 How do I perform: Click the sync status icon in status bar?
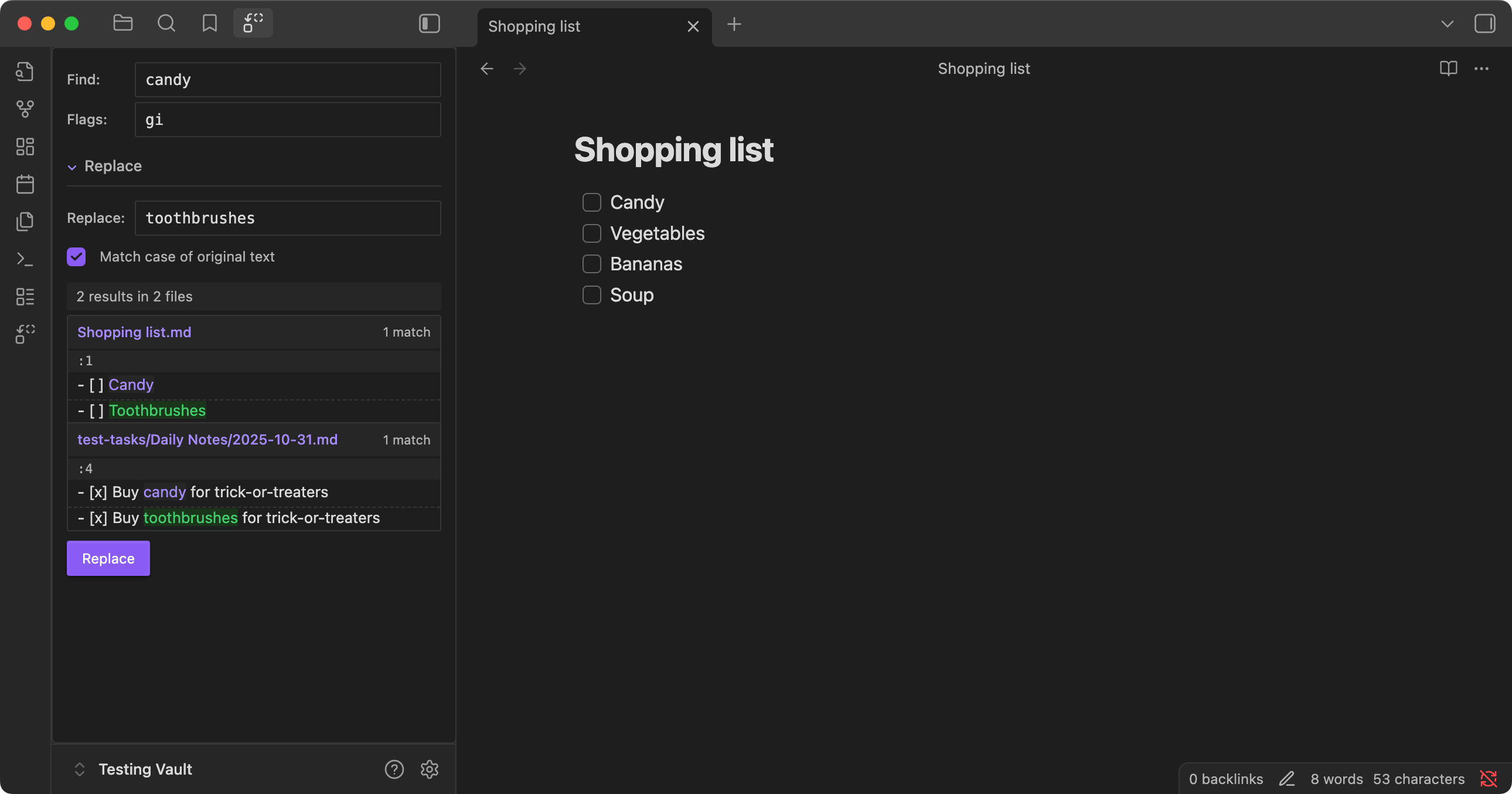(x=1488, y=779)
